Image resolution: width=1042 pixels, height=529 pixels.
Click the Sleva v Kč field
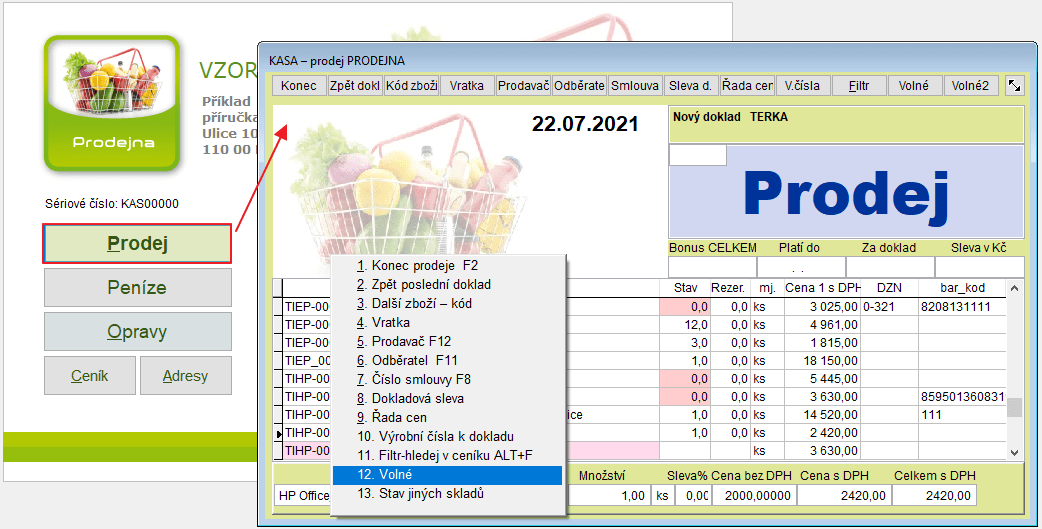(979, 266)
